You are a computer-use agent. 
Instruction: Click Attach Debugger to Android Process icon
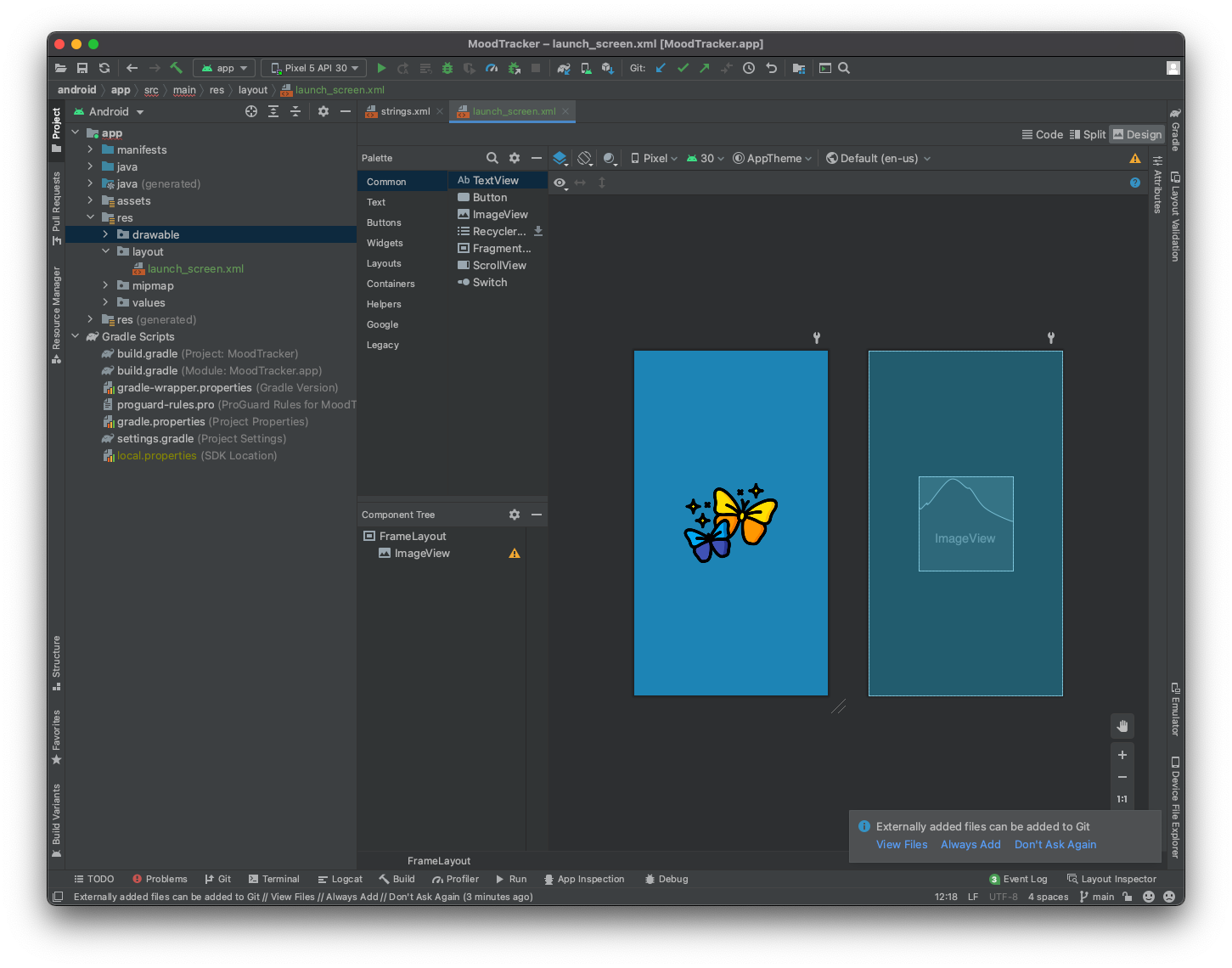(x=514, y=68)
